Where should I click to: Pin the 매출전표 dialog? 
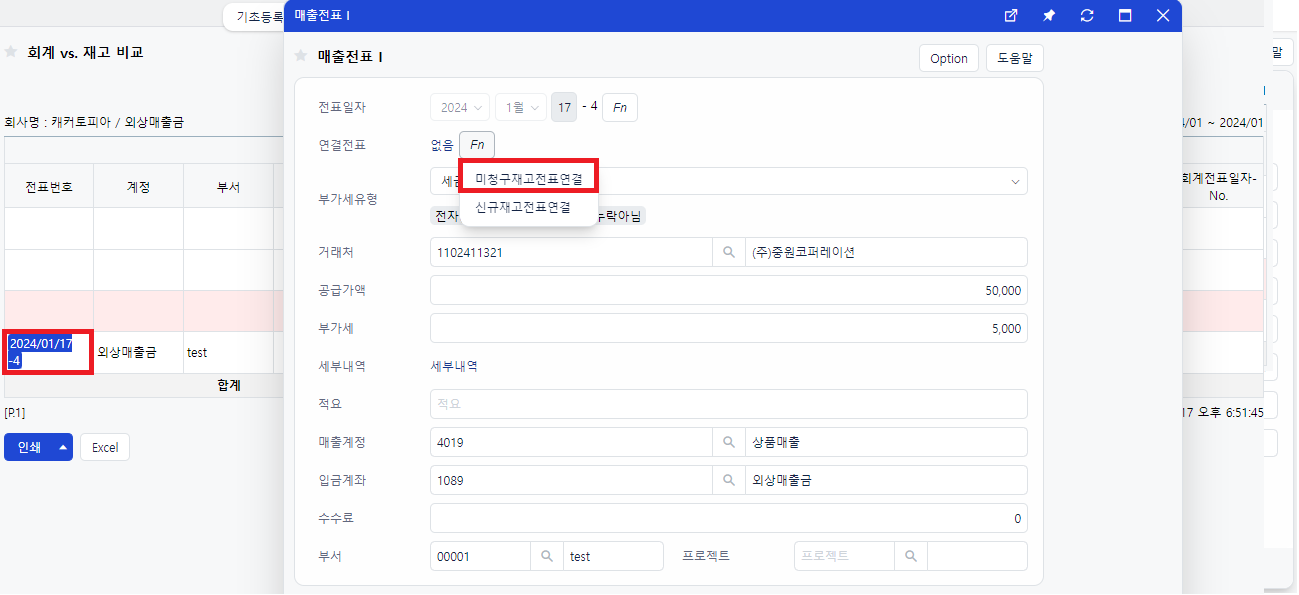pyautogui.click(x=1049, y=16)
